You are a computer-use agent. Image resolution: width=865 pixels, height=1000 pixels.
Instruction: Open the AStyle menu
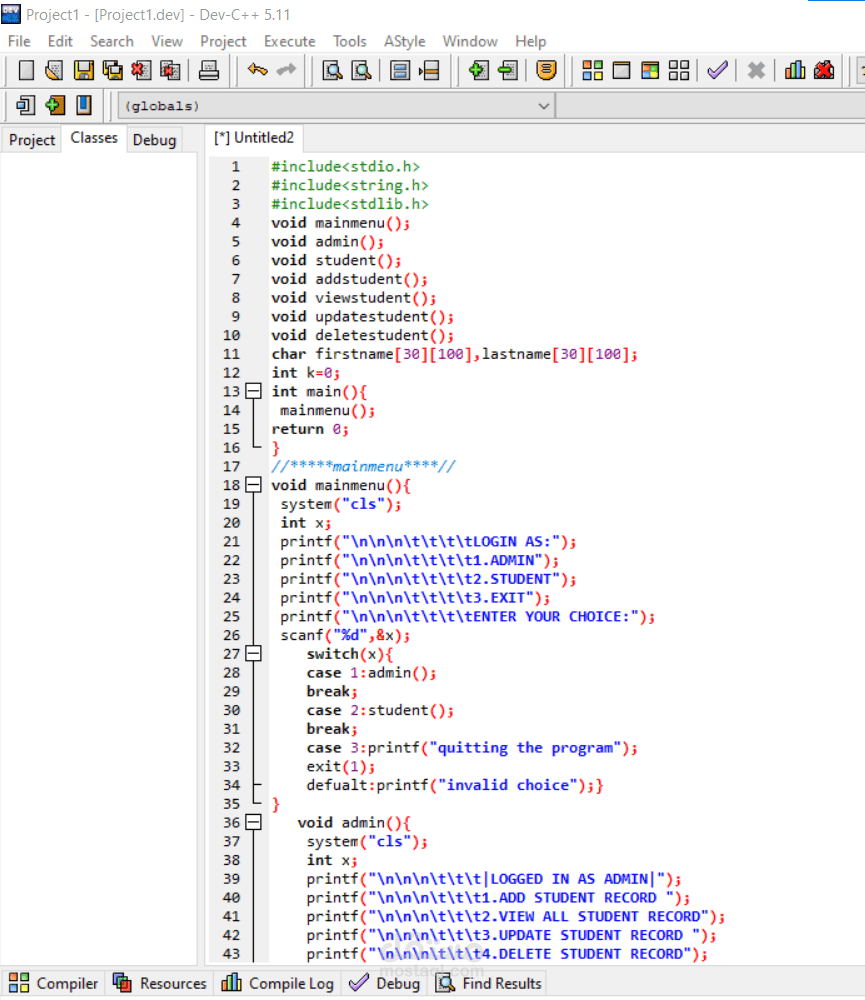[x=404, y=41]
